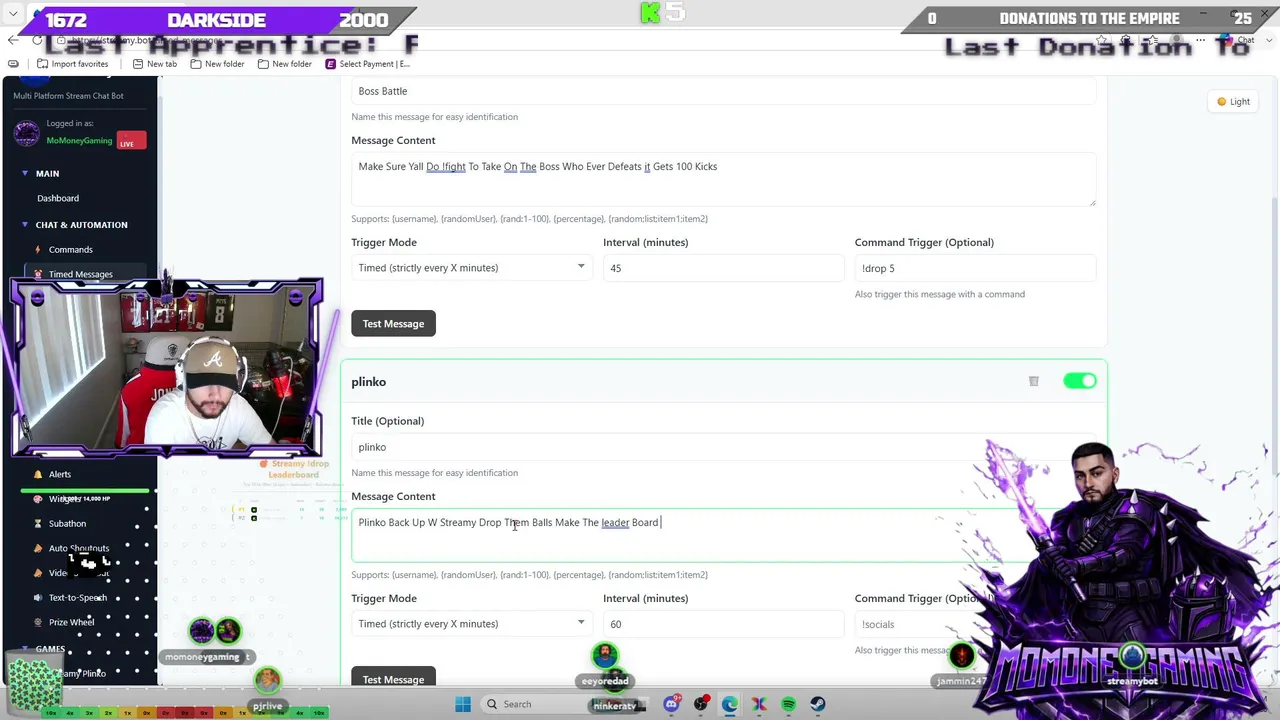Click the Subathon hourglass icon
Viewport: 1280px width, 720px height.
tap(38, 523)
